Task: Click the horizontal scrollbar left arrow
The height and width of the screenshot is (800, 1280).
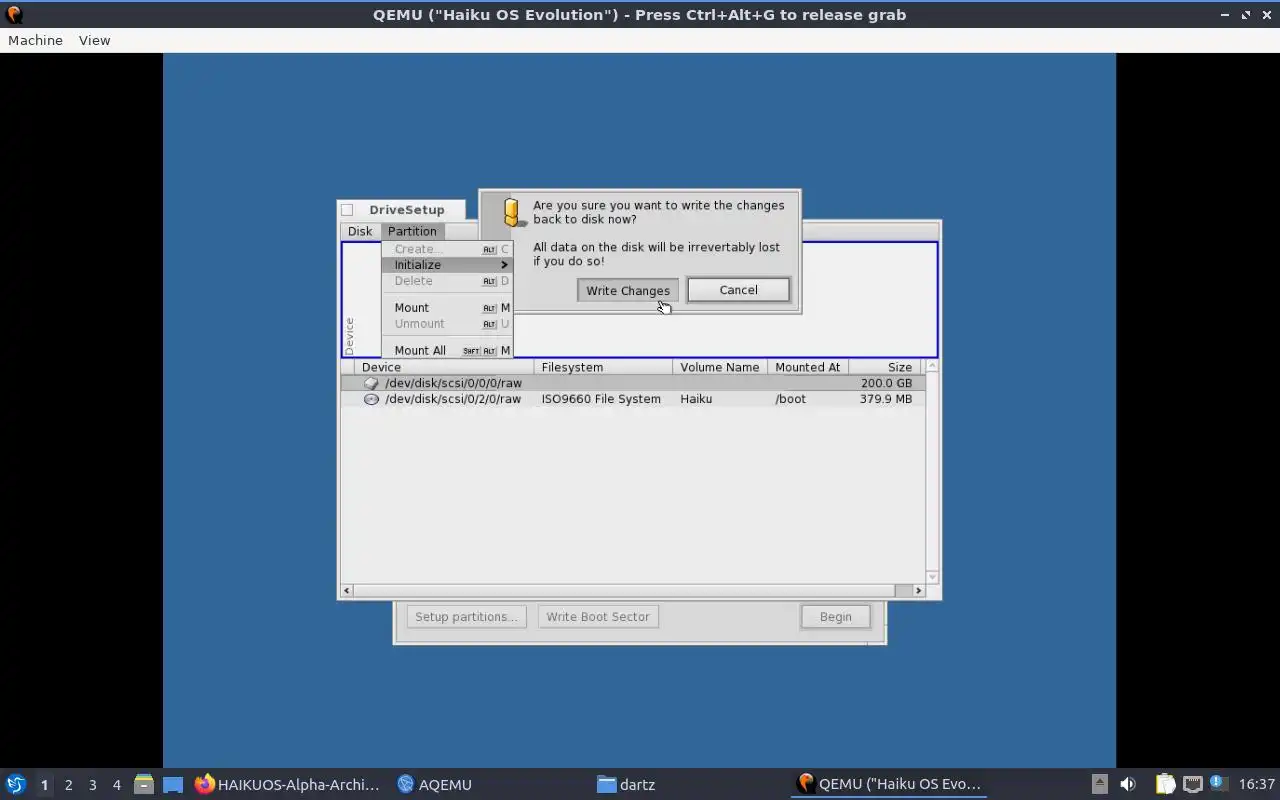Action: [x=347, y=591]
